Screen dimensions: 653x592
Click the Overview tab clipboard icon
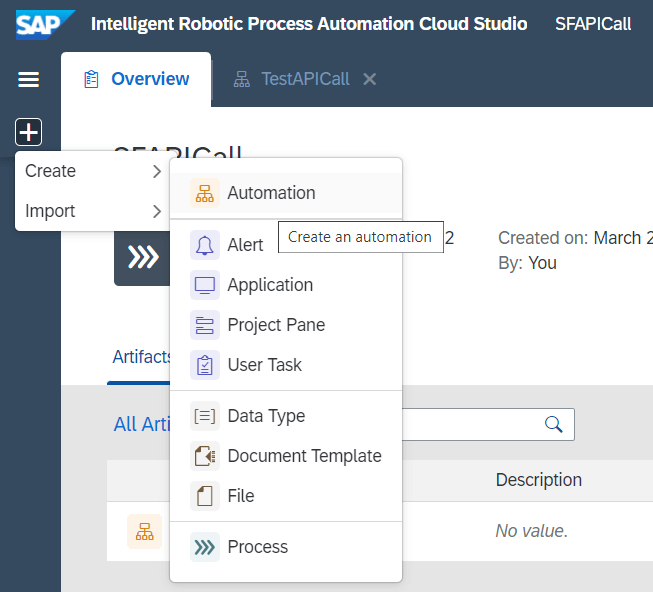91,79
